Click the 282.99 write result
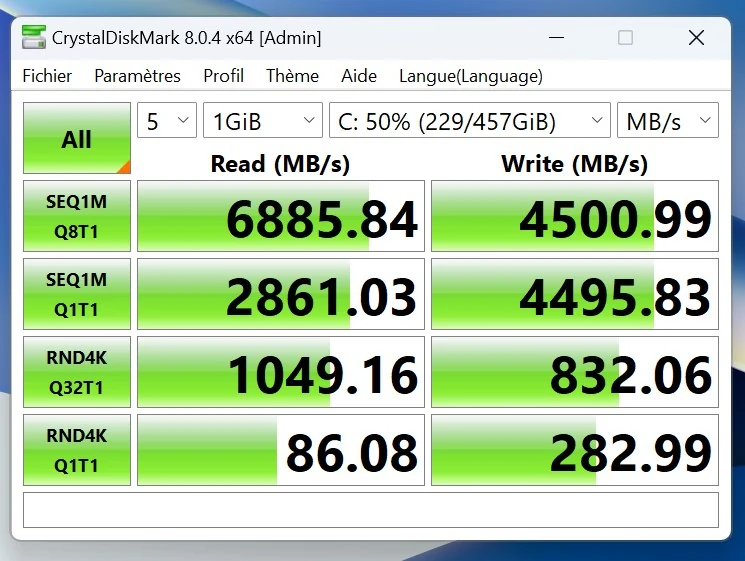 (x=575, y=450)
